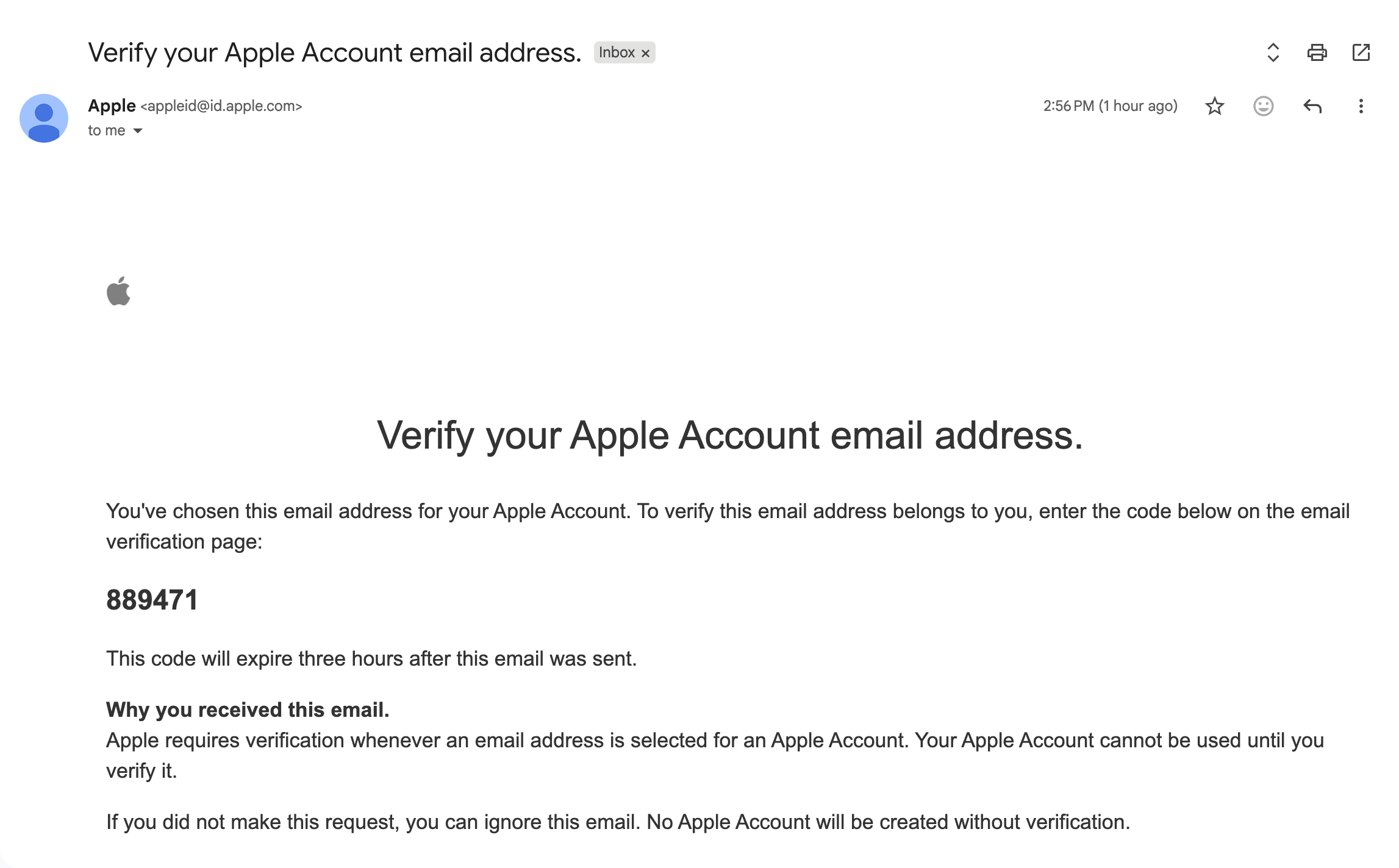Image resolution: width=1399 pixels, height=868 pixels.
Task: Click the expand all chevrons icon
Action: [1273, 52]
